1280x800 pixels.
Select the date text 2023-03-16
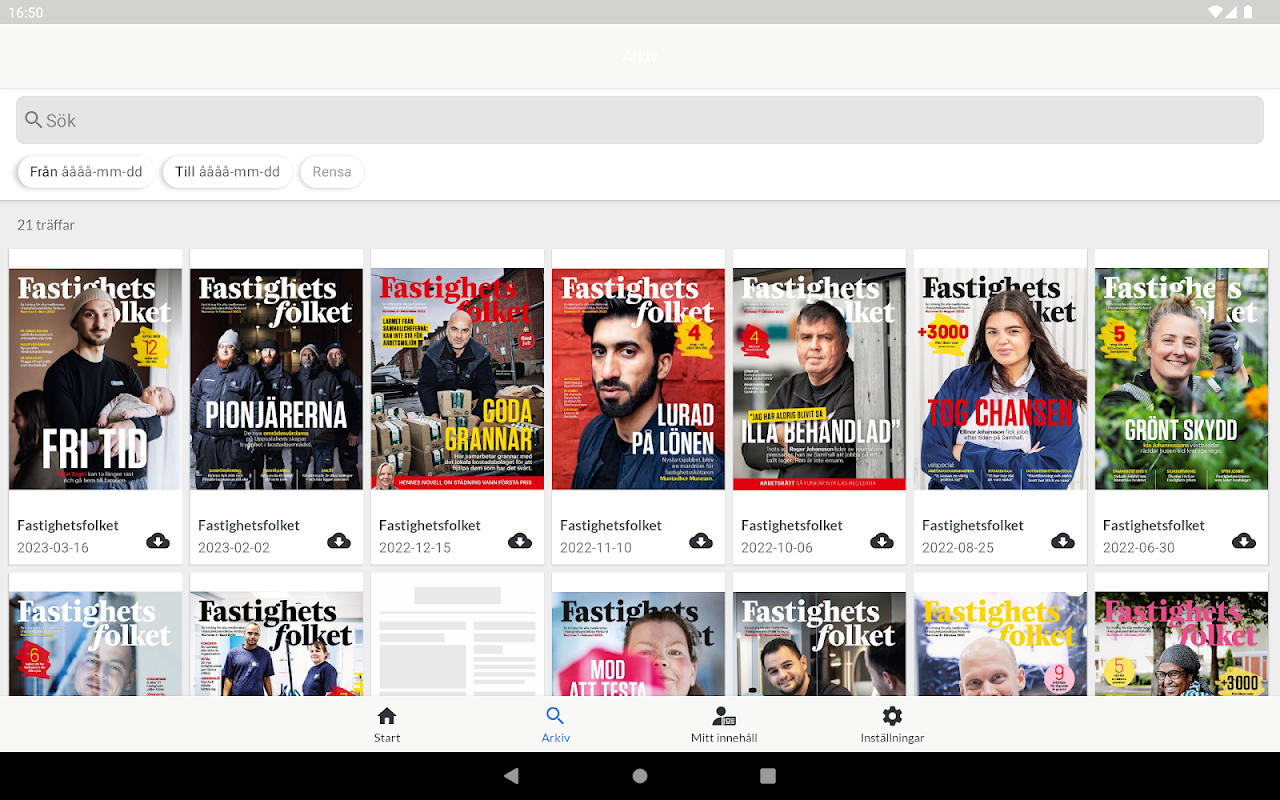point(53,548)
